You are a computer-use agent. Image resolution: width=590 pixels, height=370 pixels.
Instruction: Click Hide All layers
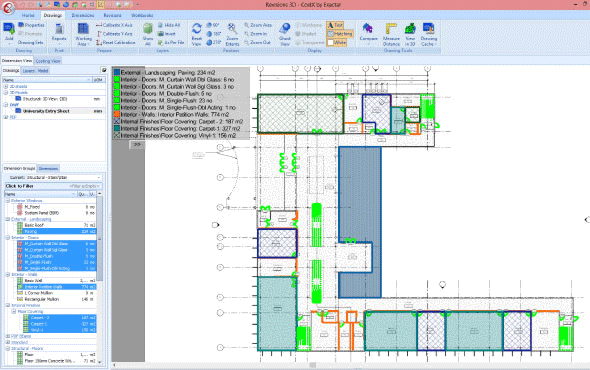[x=169, y=25]
